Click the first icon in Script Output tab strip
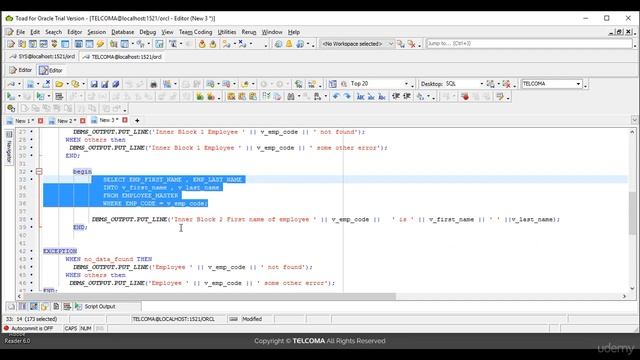Viewport: 640px width, 360px height. [11, 306]
